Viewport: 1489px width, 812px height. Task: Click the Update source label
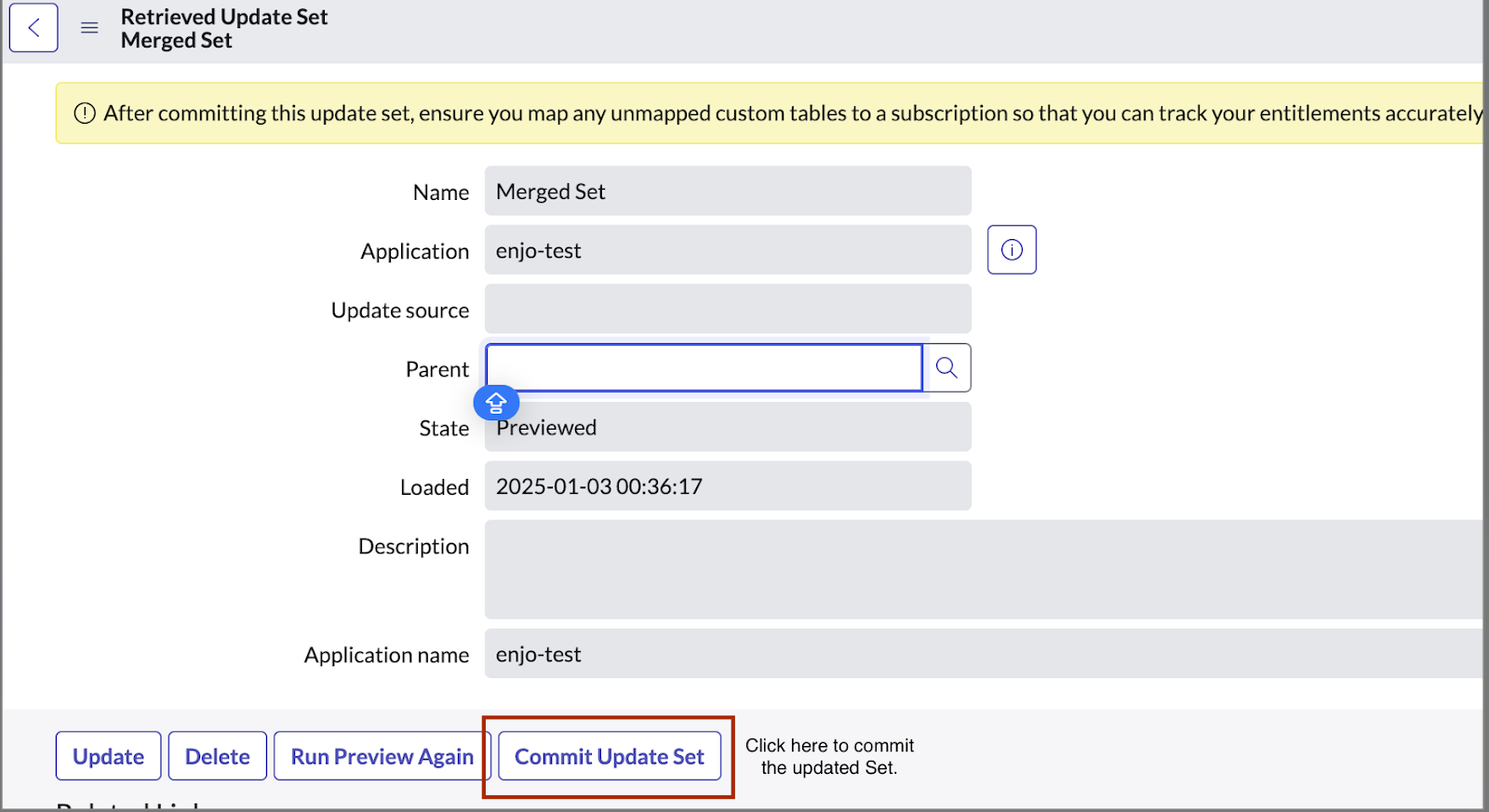click(400, 310)
